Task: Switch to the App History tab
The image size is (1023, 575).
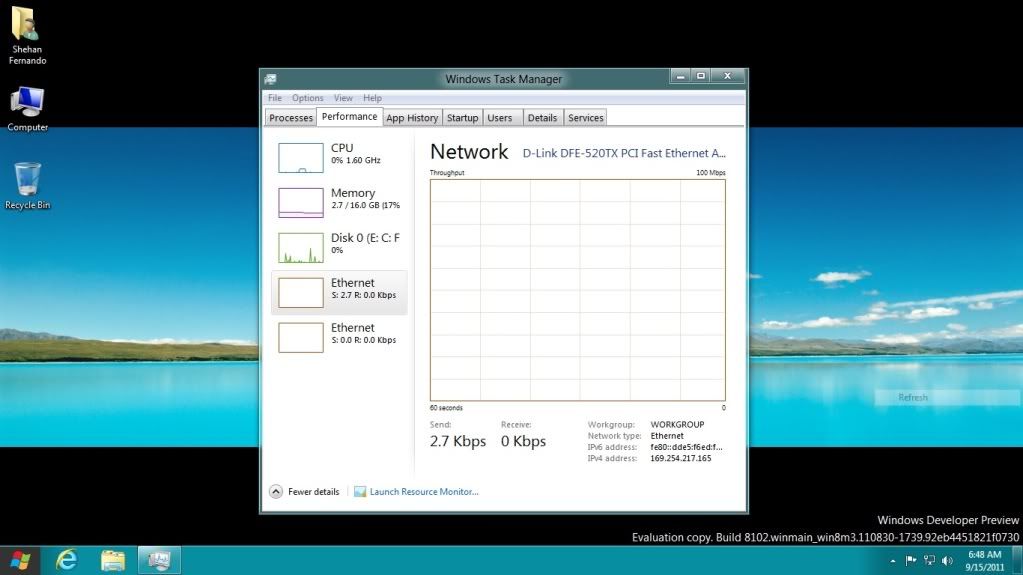Action: click(412, 117)
